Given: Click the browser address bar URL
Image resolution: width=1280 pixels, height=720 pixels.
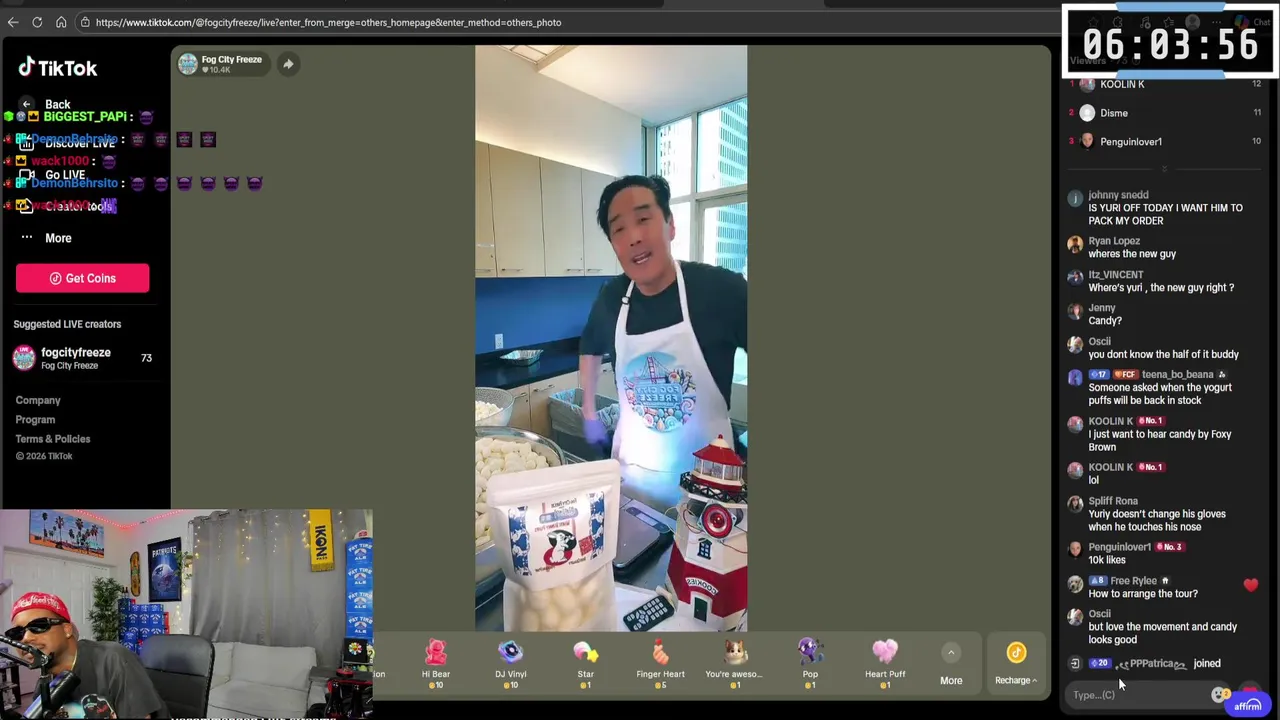Looking at the screenshot, I should [x=328, y=22].
